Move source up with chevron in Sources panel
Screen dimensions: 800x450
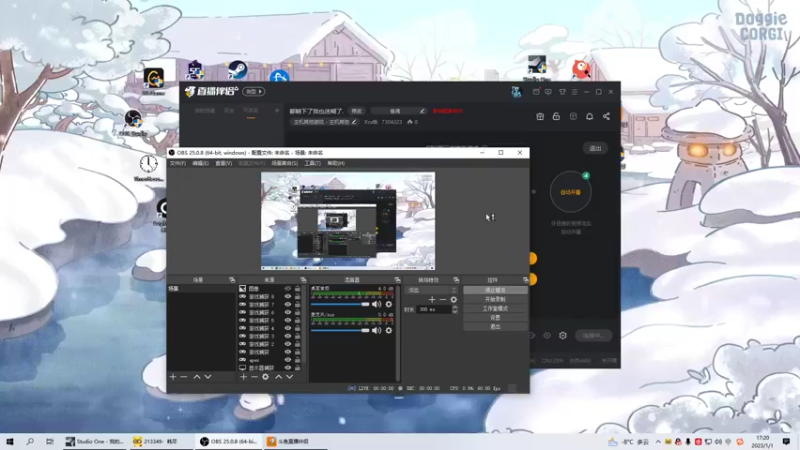tap(279, 377)
